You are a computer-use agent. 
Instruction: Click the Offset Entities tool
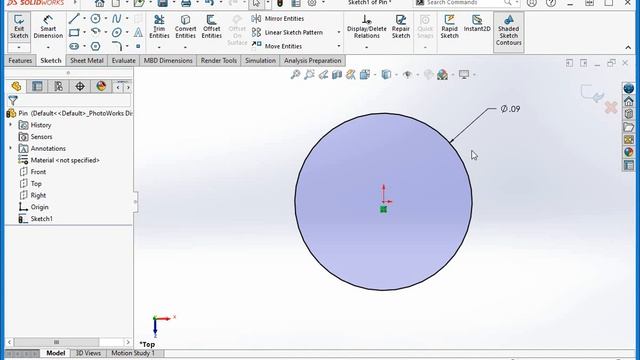pyautogui.click(x=211, y=27)
